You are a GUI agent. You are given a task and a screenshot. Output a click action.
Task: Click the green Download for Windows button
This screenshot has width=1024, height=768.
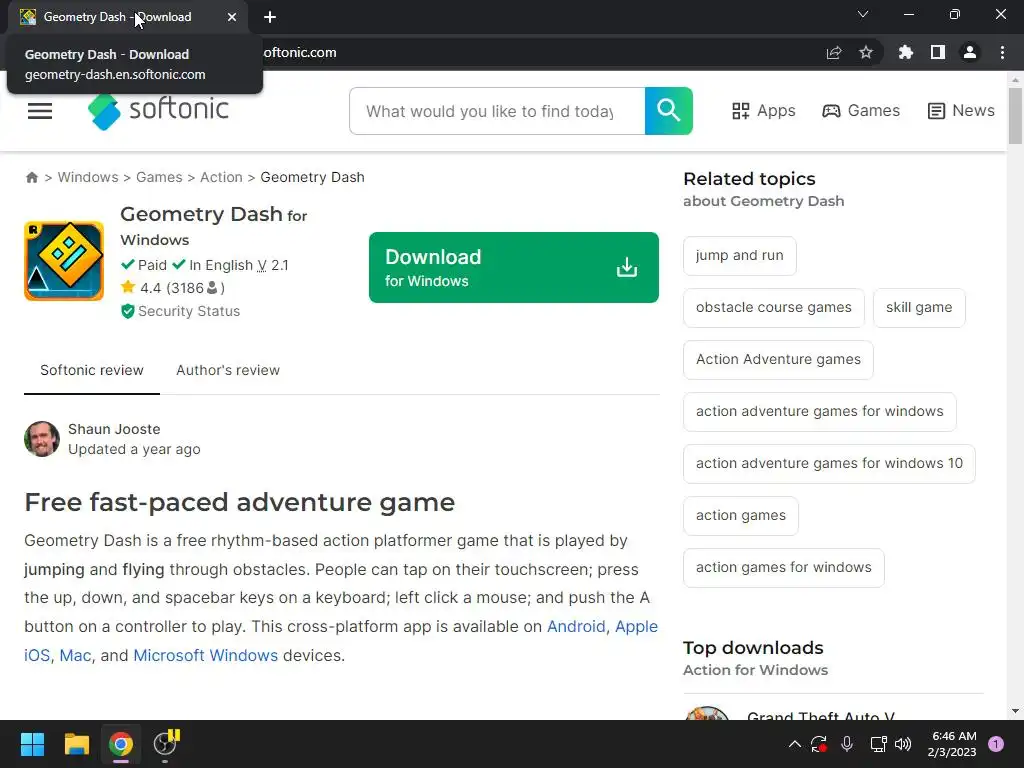coord(513,267)
